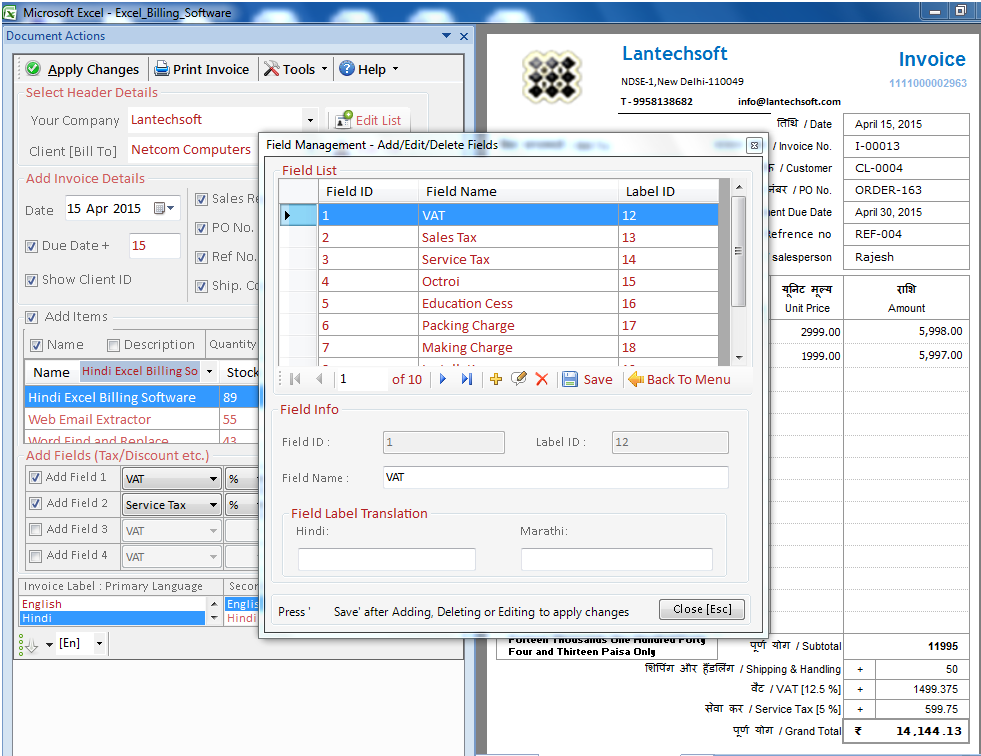Close the Document Actions pane
Screen dimensions: 981x756
pyautogui.click(x=464, y=36)
